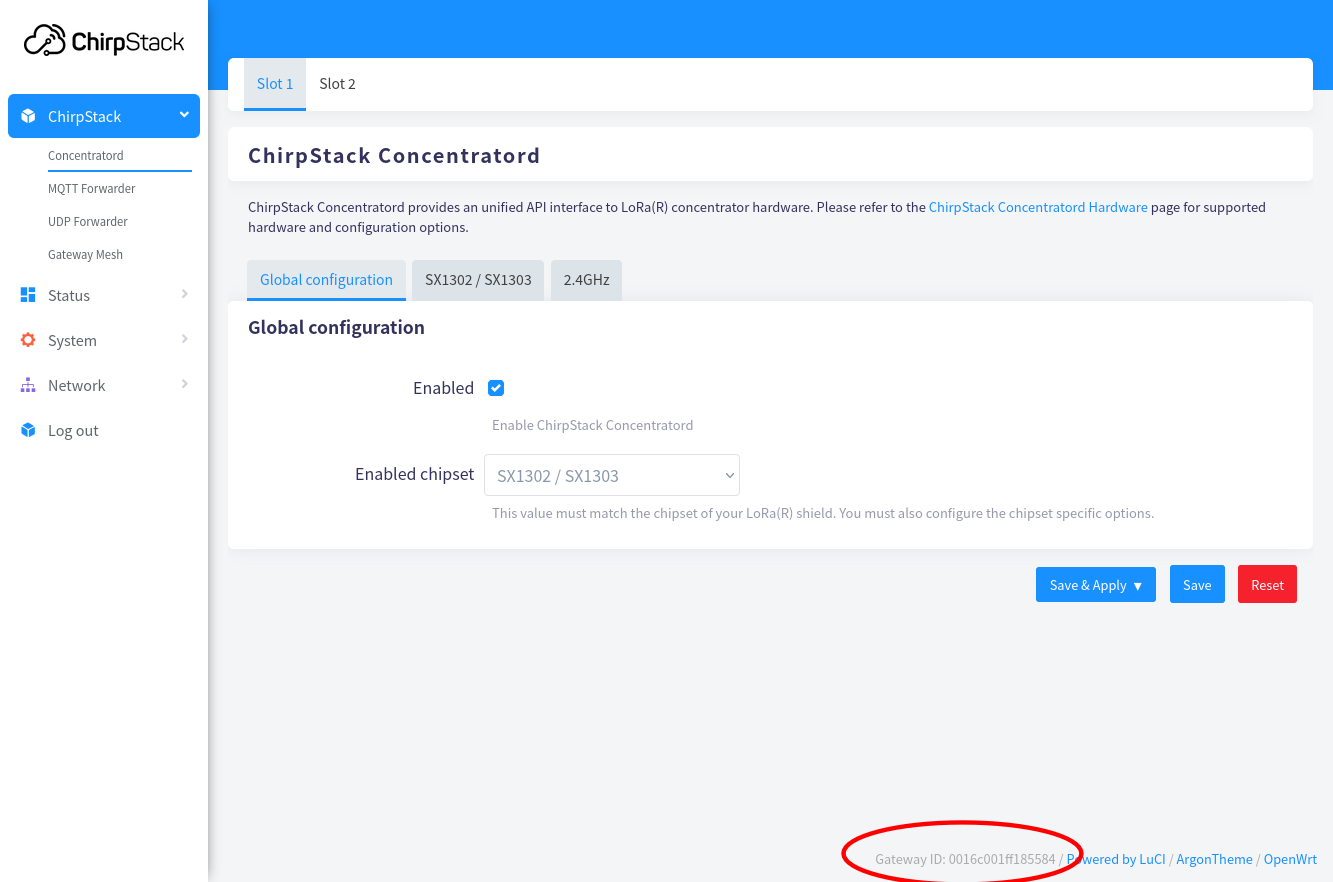Click the Save & Apply button
The height and width of the screenshot is (882, 1333).
click(x=1095, y=585)
